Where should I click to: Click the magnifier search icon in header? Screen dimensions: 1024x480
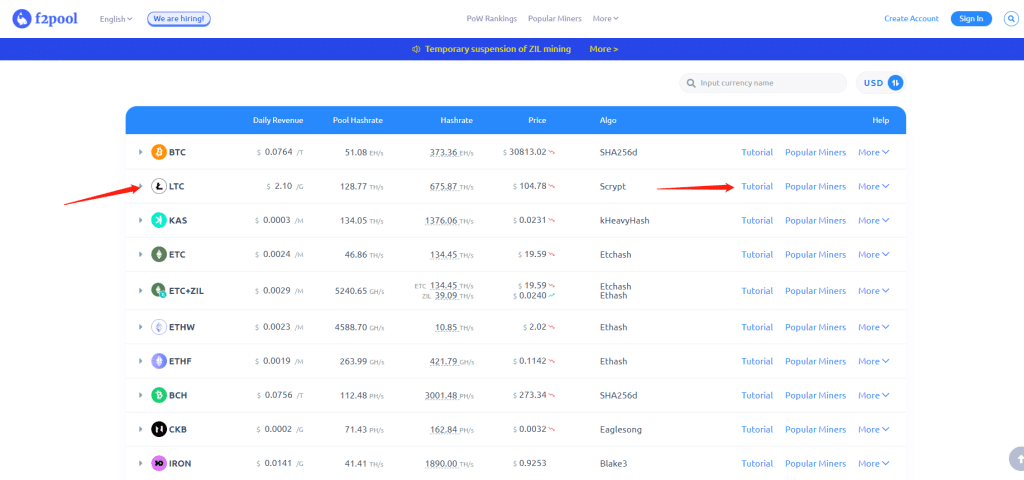coord(1010,18)
